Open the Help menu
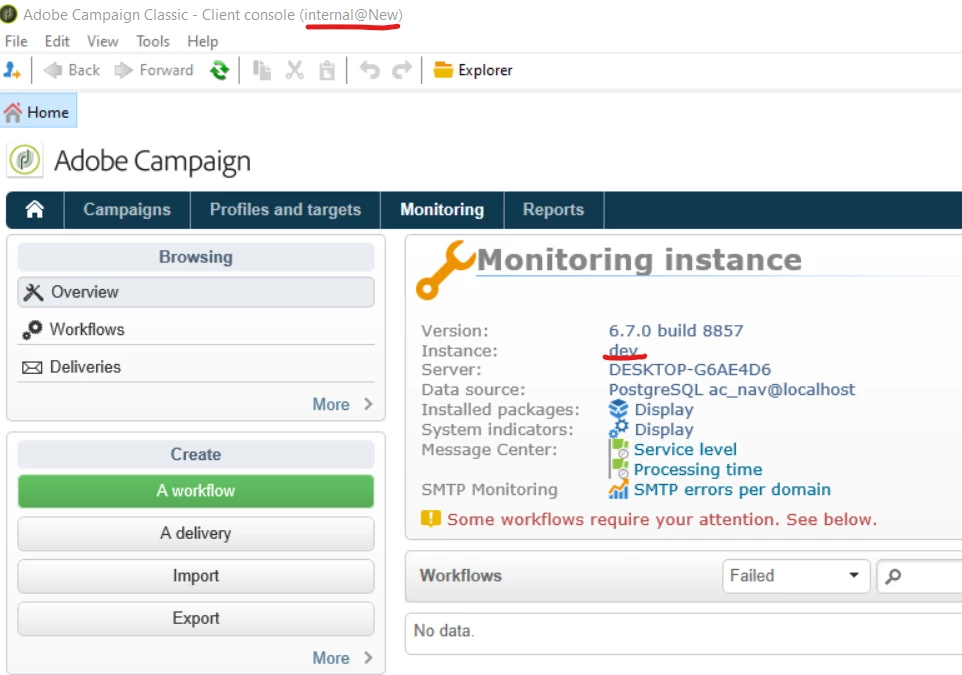 click(x=202, y=41)
